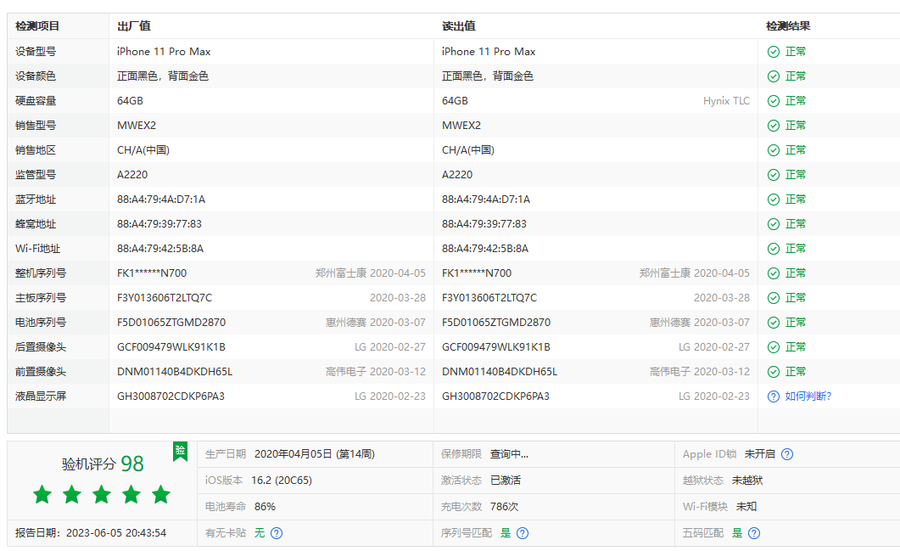Open the help icon beside 五码匹配

pyautogui.click(x=754, y=533)
